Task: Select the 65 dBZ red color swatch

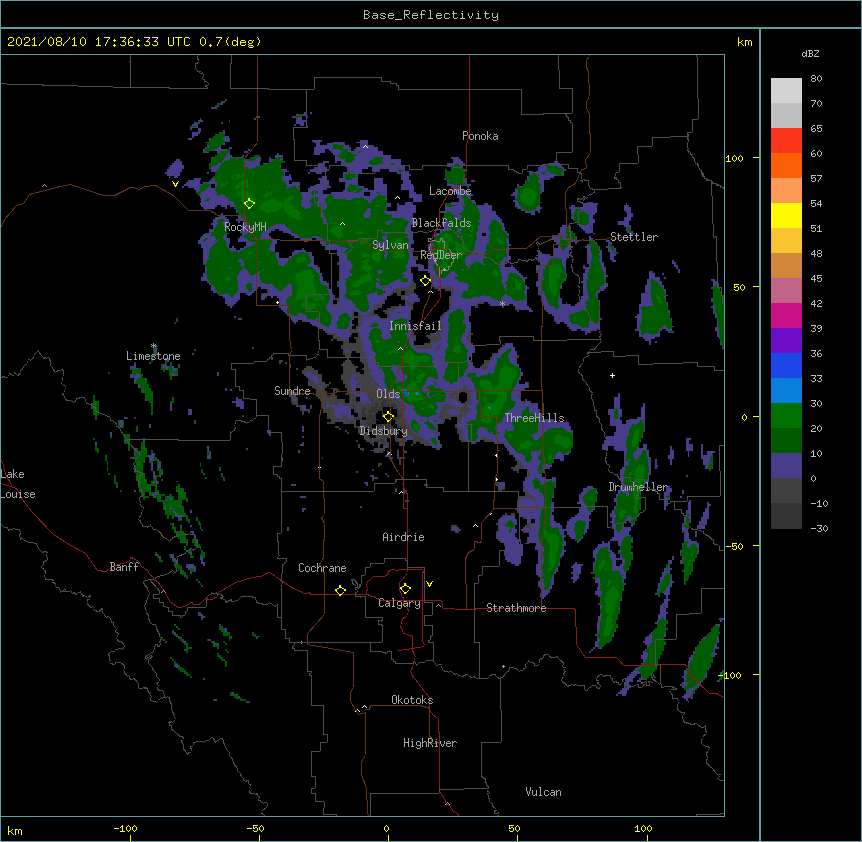Action: pos(786,141)
